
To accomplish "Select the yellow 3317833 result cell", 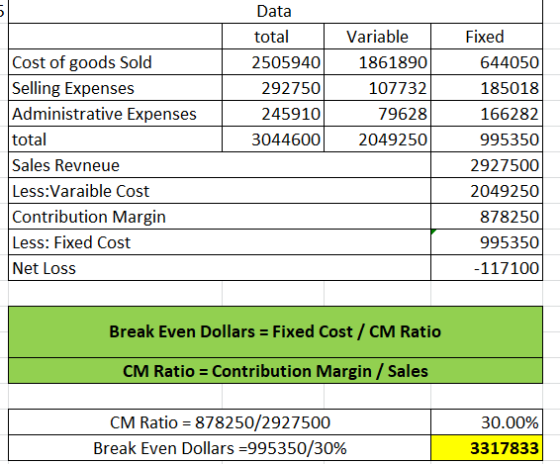I will [x=486, y=448].
